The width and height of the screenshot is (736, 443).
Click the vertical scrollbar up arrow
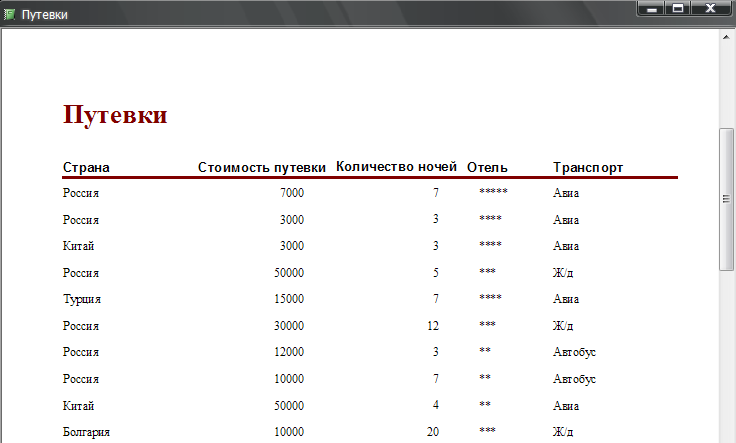727,37
